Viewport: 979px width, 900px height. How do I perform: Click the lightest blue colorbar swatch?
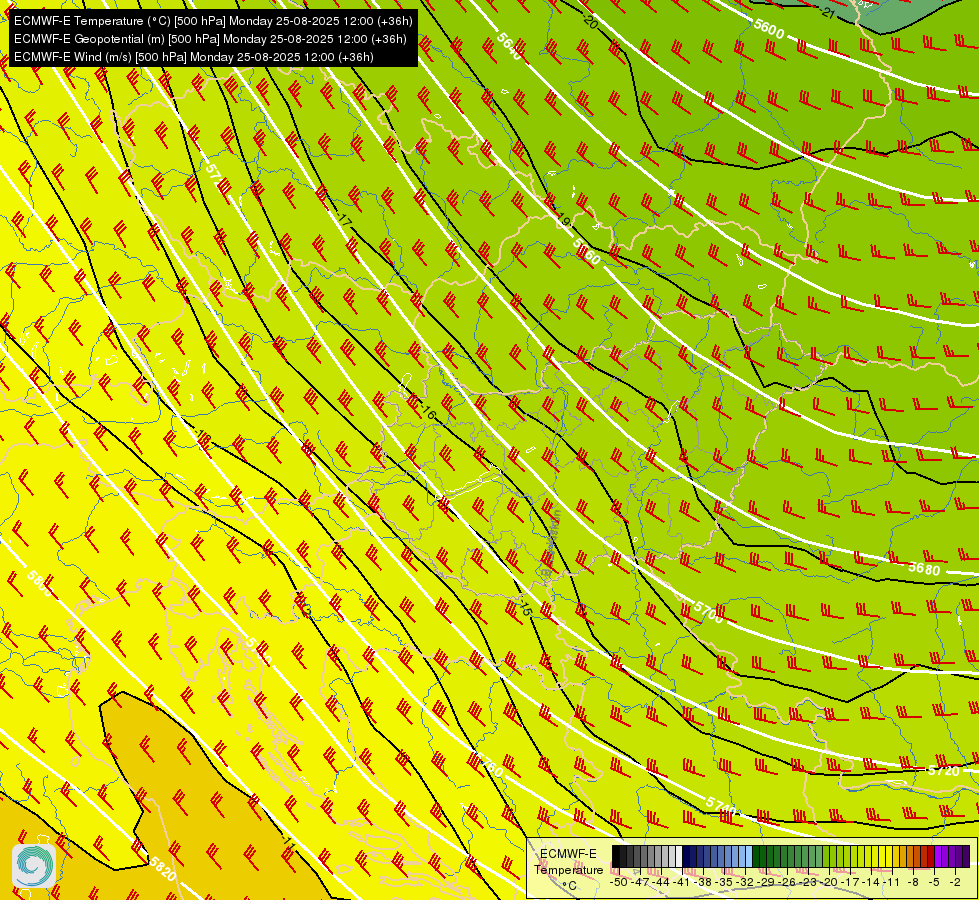pyautogui.click(x=749, y=856)
